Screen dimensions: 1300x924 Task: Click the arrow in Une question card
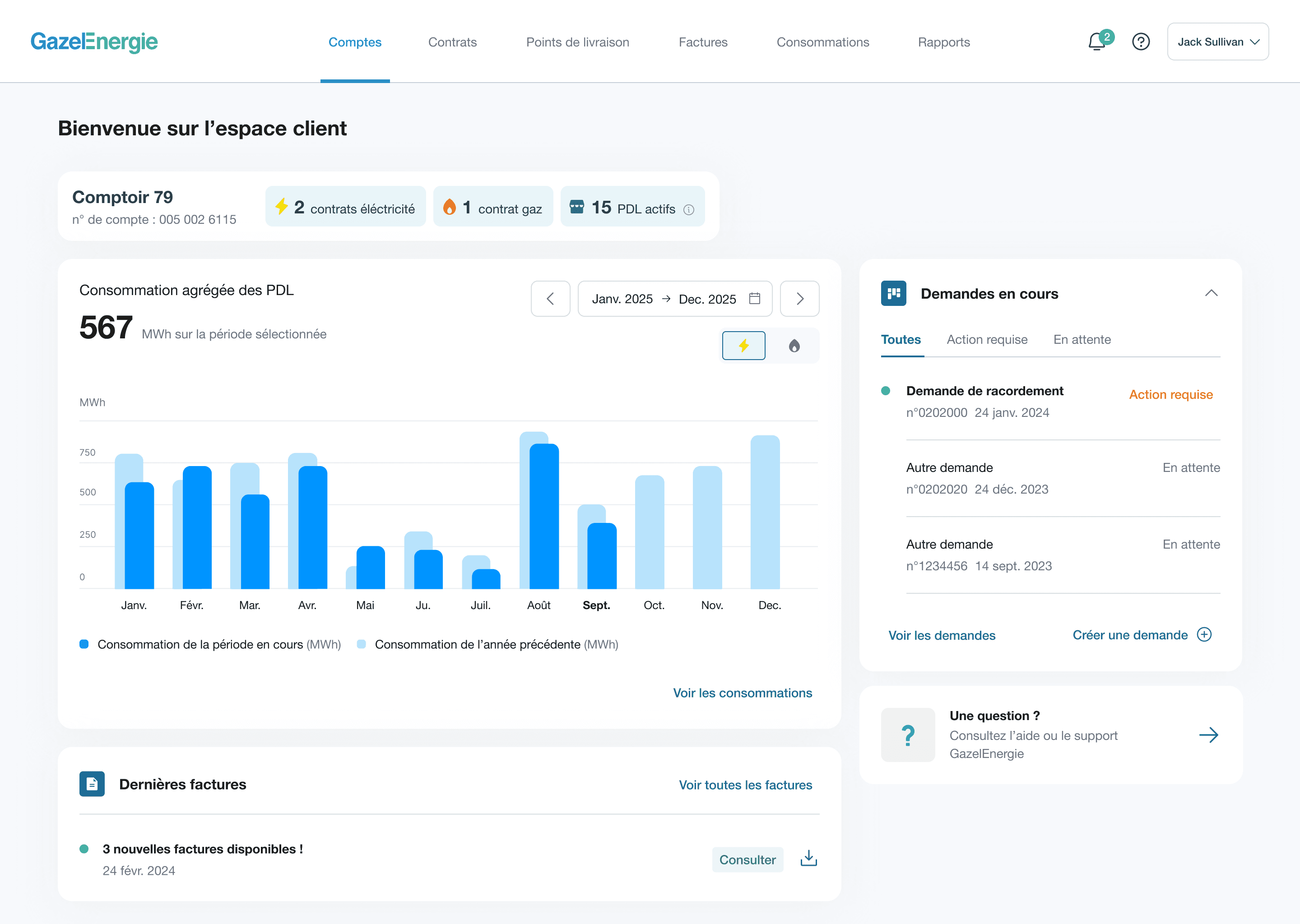pyautogui.click(x=1208, y=735)
